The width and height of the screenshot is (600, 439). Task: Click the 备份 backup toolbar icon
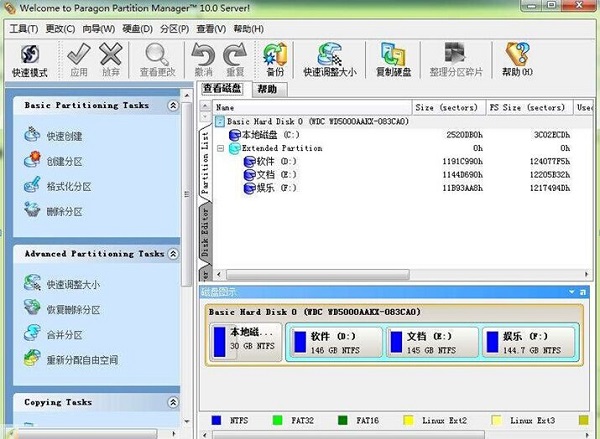click(x=274, y=59)
